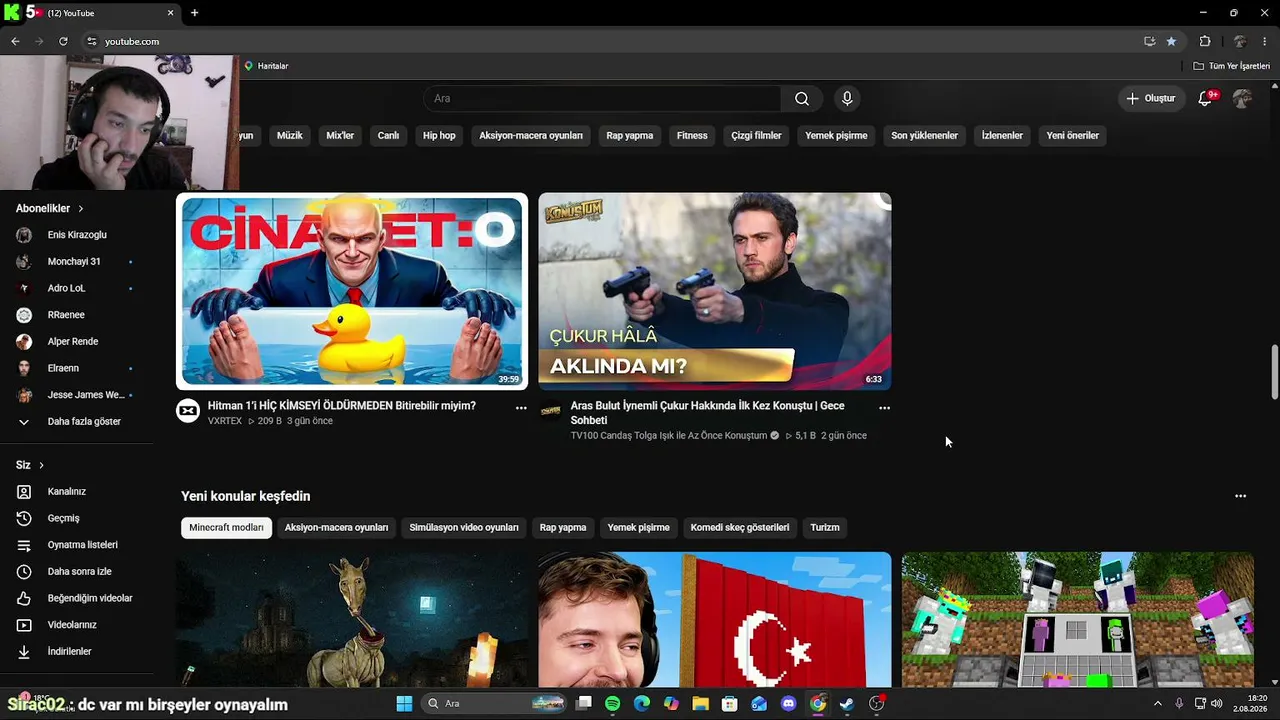Image resolution: width=1280 pixels, height=720 pixels.
Task: Click the YouTube search magnifier button
Action: coord(802,98)
